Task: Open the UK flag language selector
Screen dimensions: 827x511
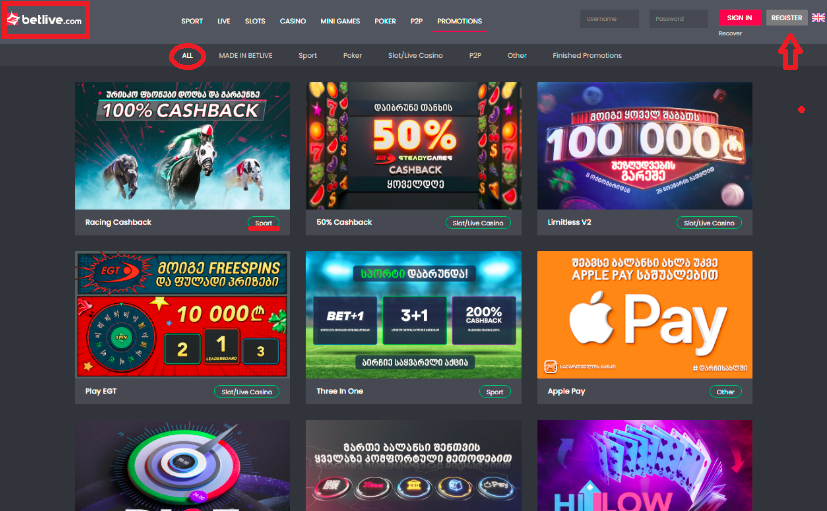Action: [818, 17]
